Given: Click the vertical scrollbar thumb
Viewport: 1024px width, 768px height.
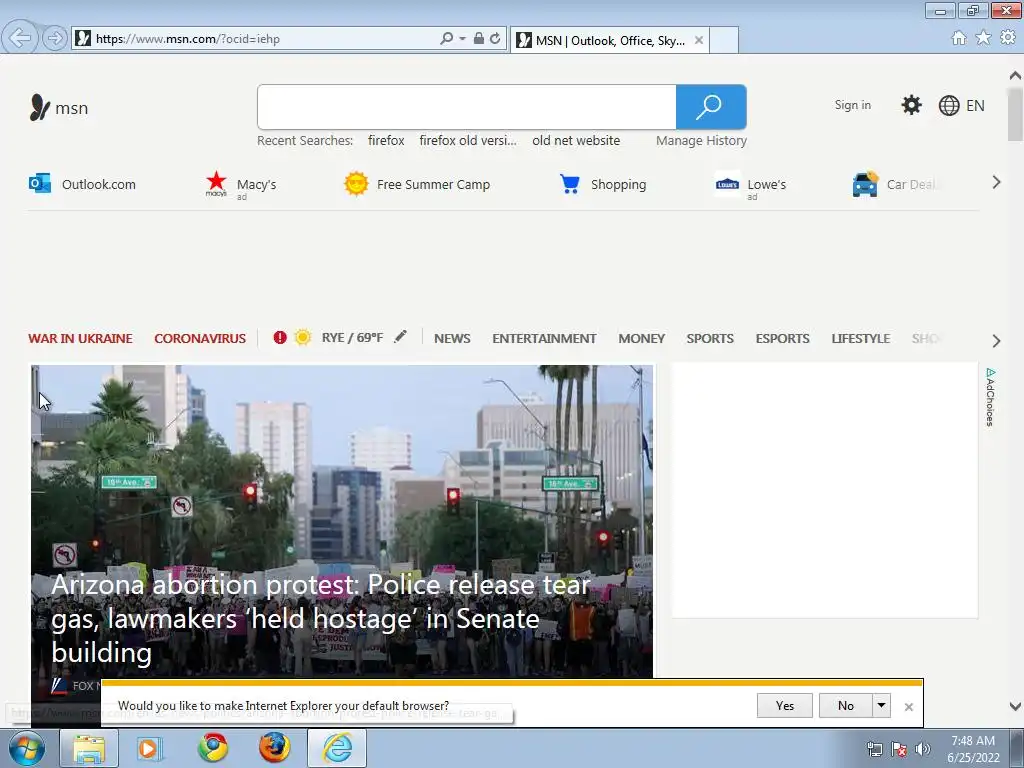Looking at the screenshot, I should point(1015,114).
